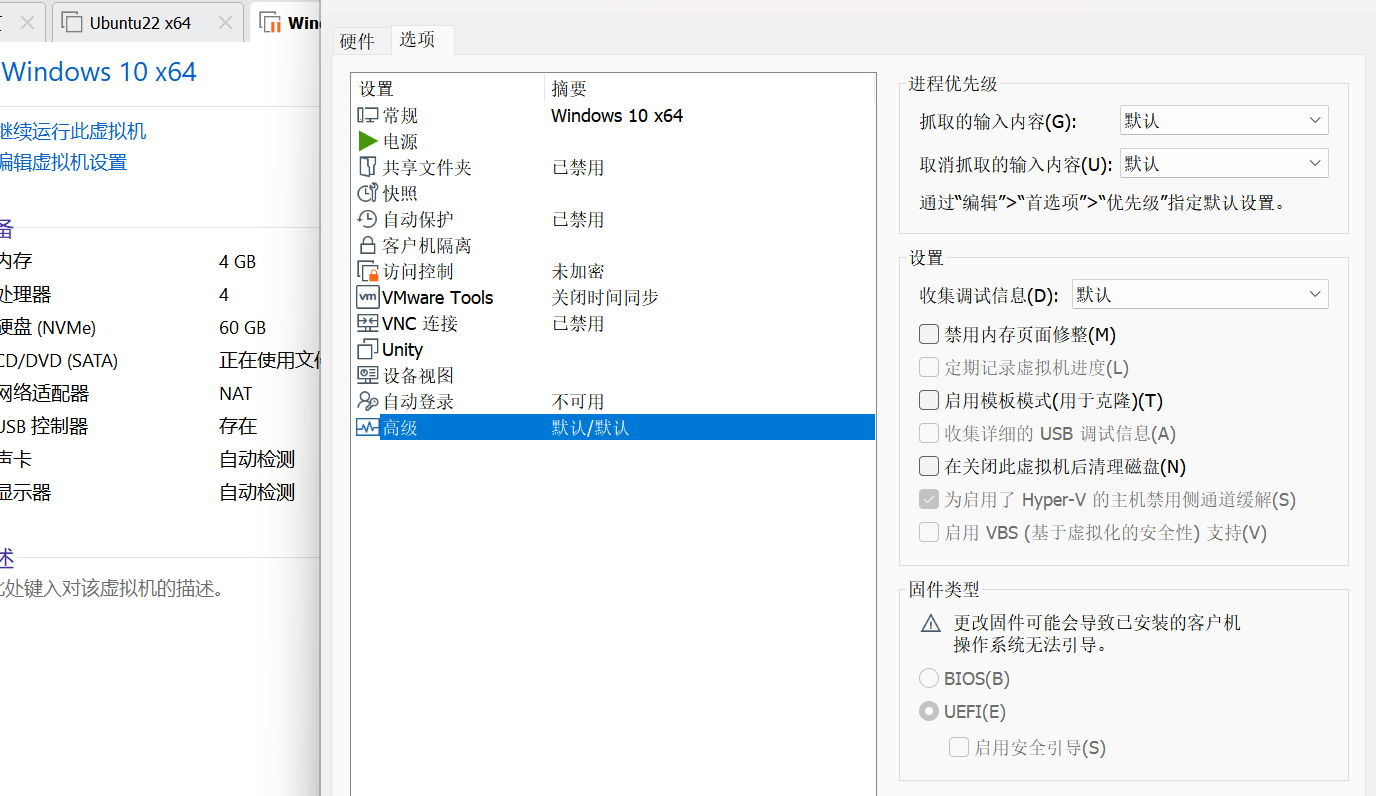Screen dimensions: 1376x796
Task: Toggle 启用 VBS 支持 checkbox
Action: [929, 532]
